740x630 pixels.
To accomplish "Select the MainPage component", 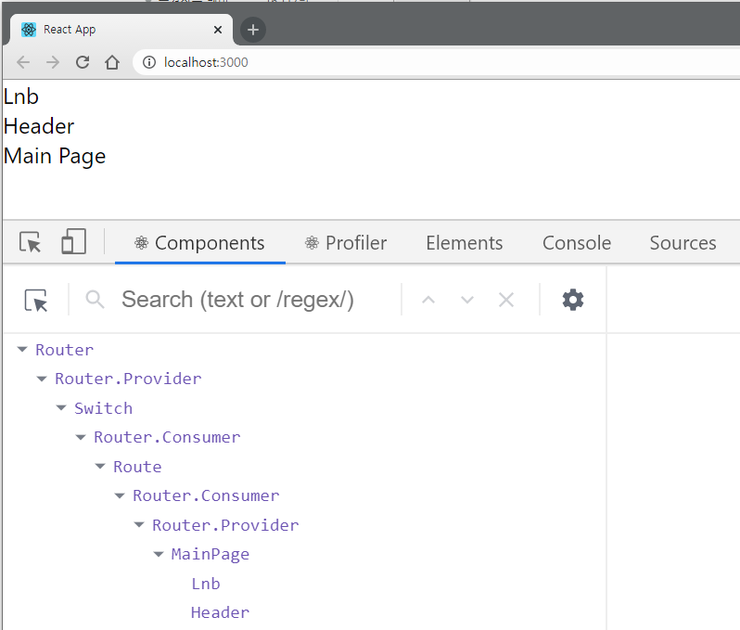I will click(210, 554).
